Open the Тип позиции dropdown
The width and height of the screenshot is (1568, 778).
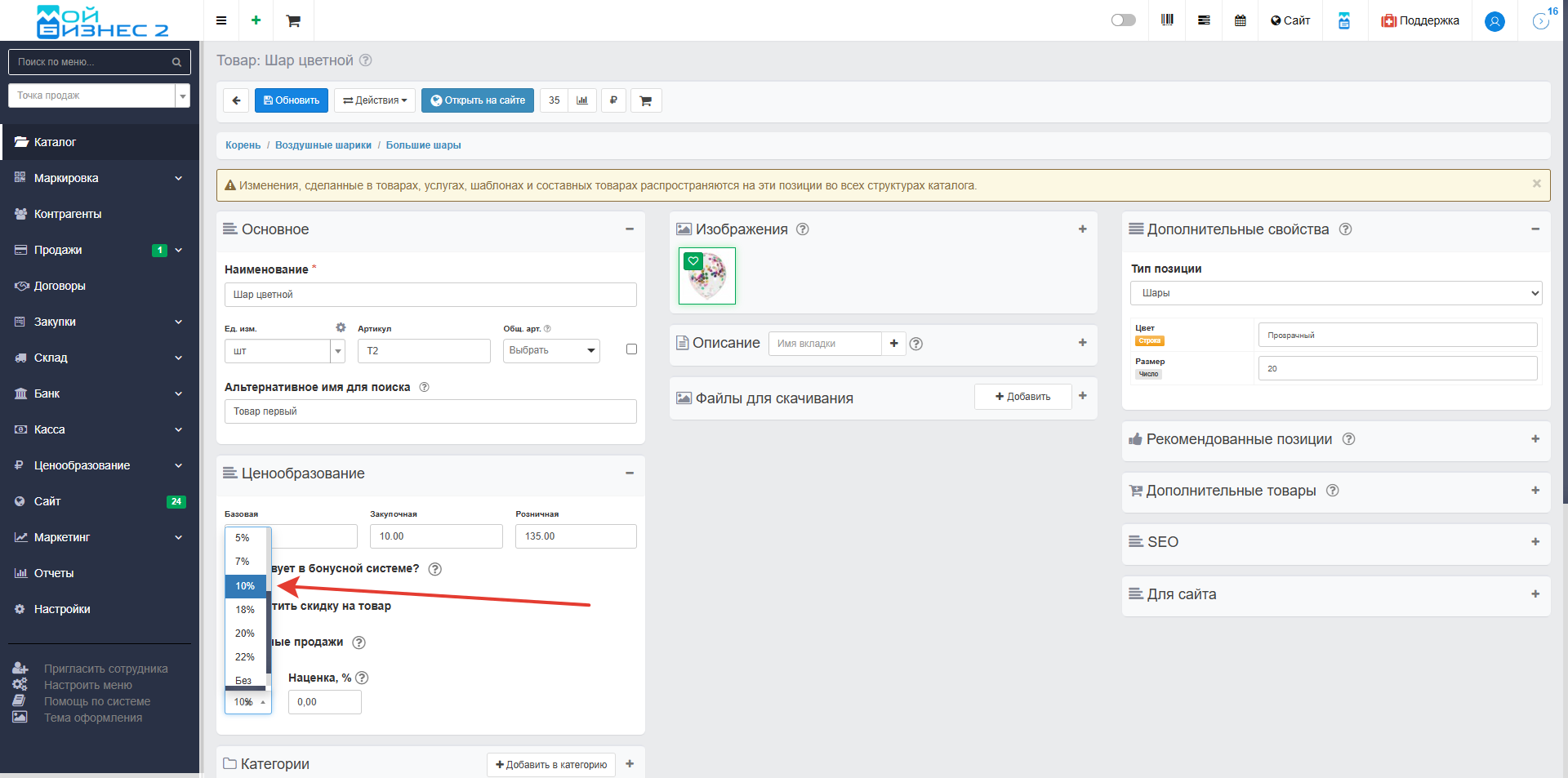1336,293
